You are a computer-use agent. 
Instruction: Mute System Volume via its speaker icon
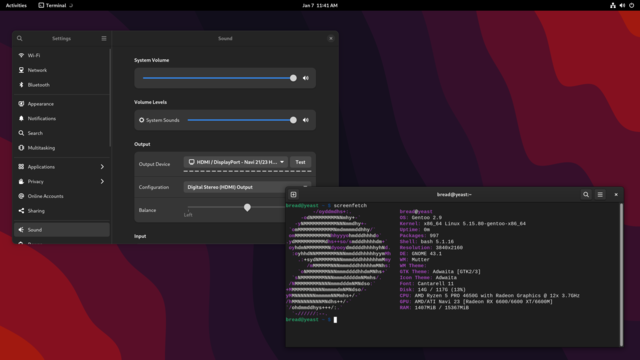[306, 78]
